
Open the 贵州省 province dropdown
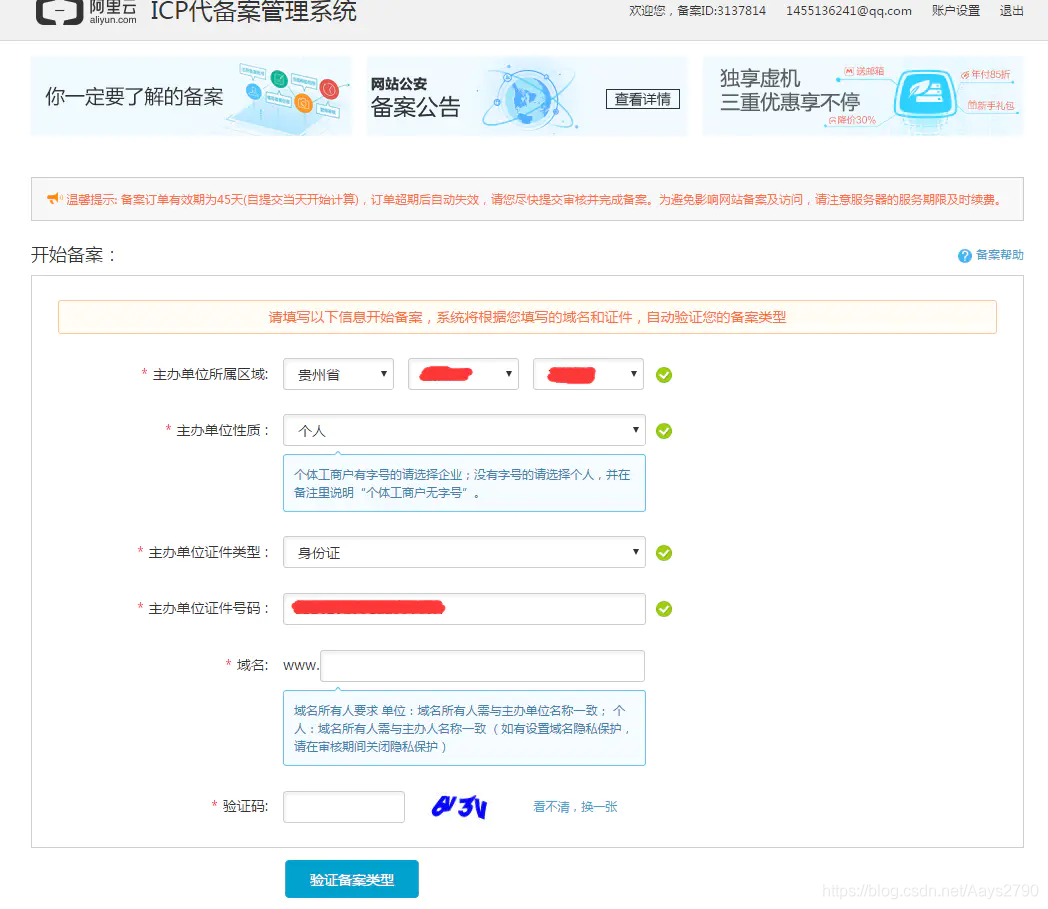coord(338,374)
